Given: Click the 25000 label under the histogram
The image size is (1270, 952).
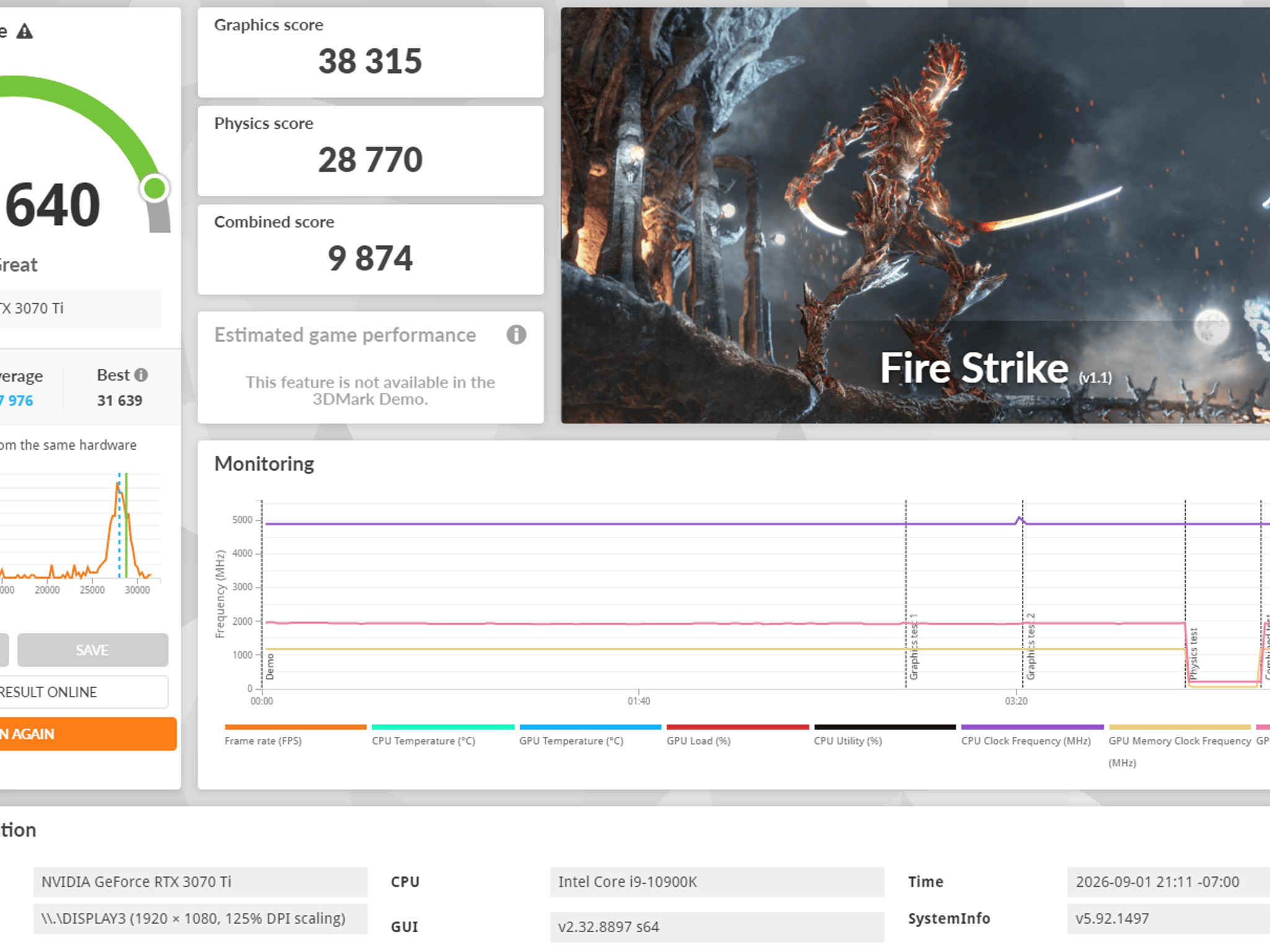Looking at the screenshot, I should tap(92, 589).
